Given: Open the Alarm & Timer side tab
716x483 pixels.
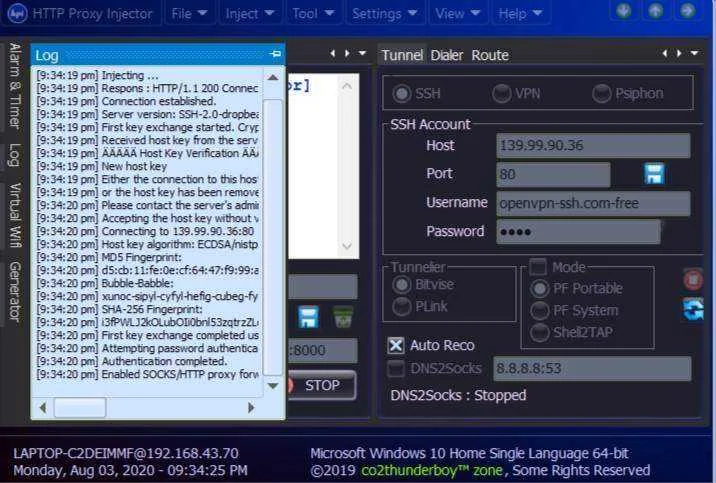Looking at the screenshot, I should point(15,85).
